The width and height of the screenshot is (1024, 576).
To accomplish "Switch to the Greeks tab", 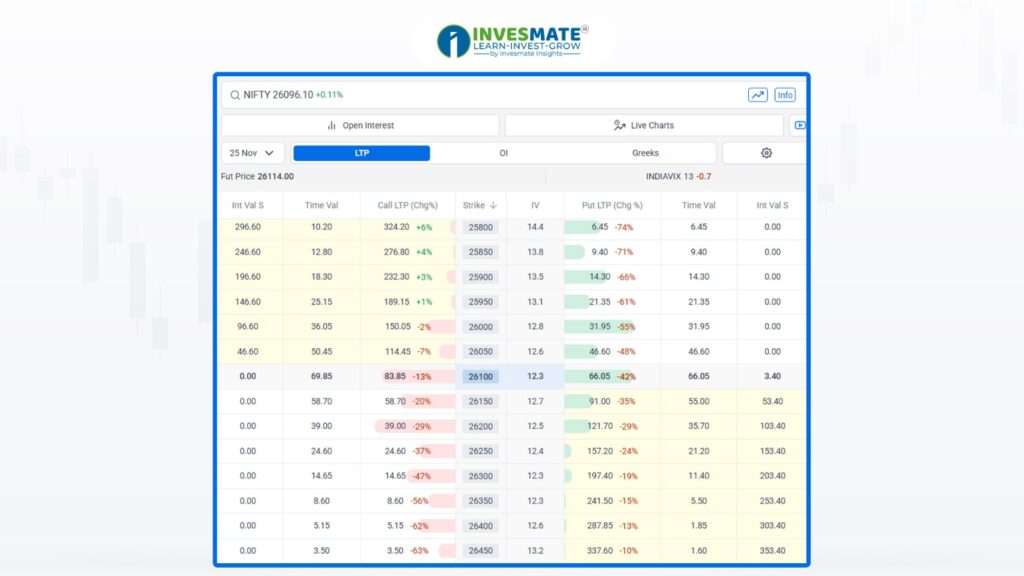I will (x=645, y=153).
